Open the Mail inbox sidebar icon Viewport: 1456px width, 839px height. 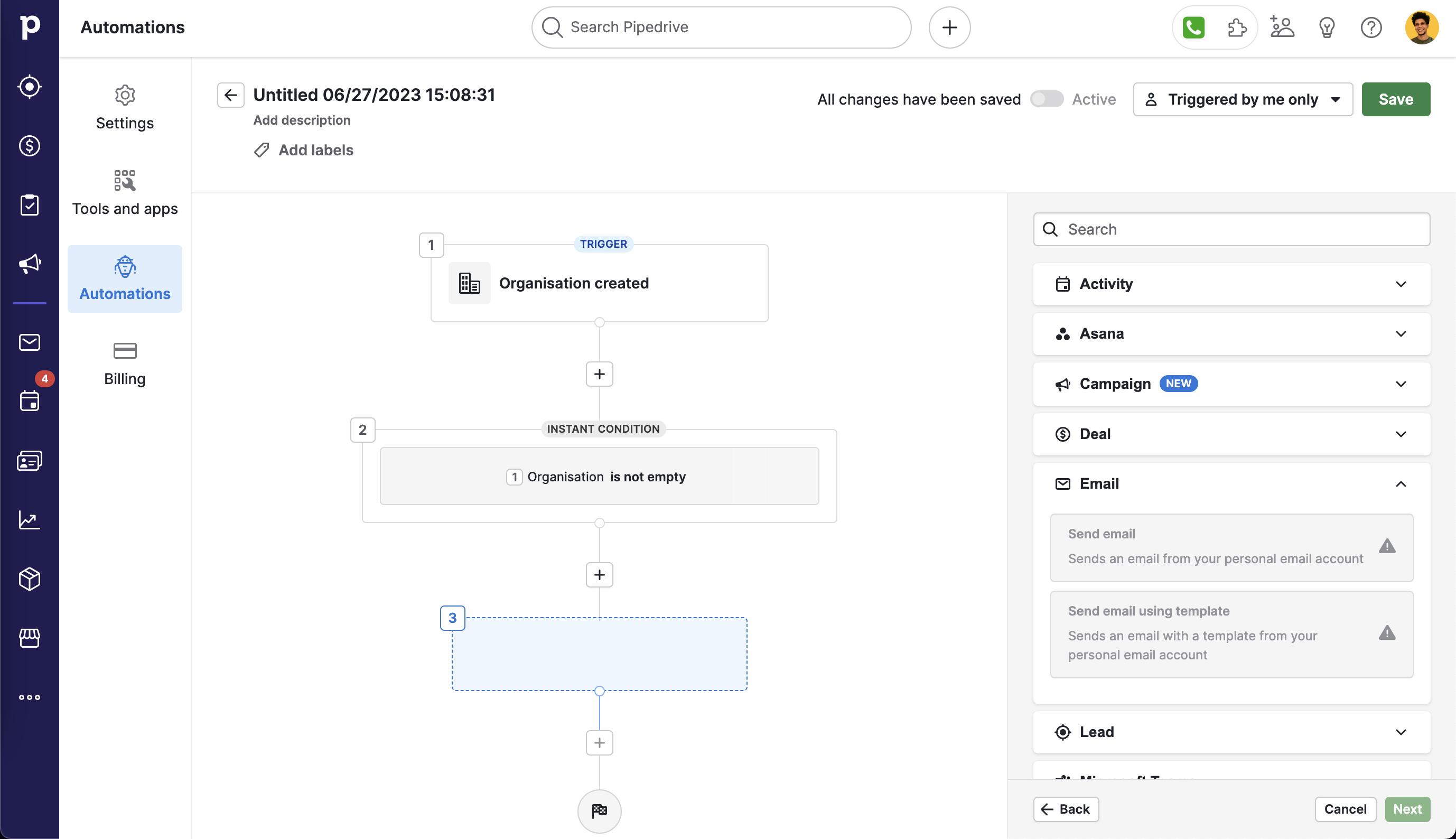click(x=30, y=342)
